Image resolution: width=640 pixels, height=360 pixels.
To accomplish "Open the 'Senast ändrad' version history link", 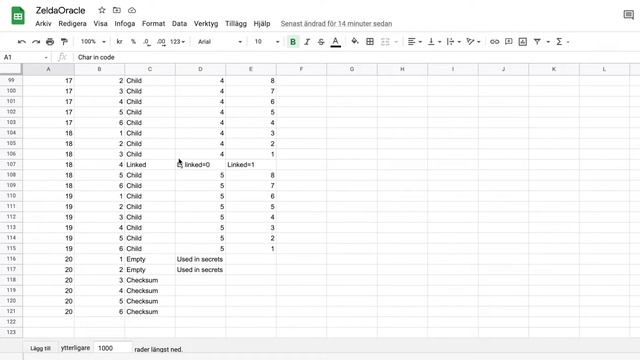I will [x=336, y=24].
